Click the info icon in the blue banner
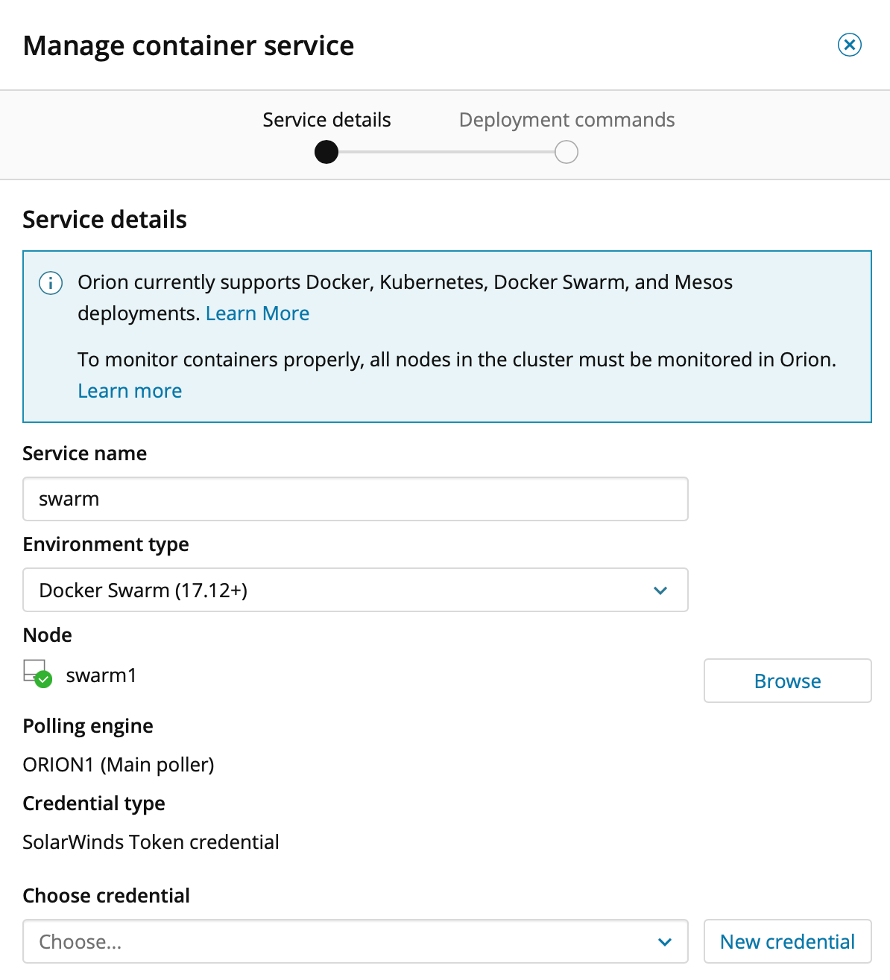 tap(50, 283)
